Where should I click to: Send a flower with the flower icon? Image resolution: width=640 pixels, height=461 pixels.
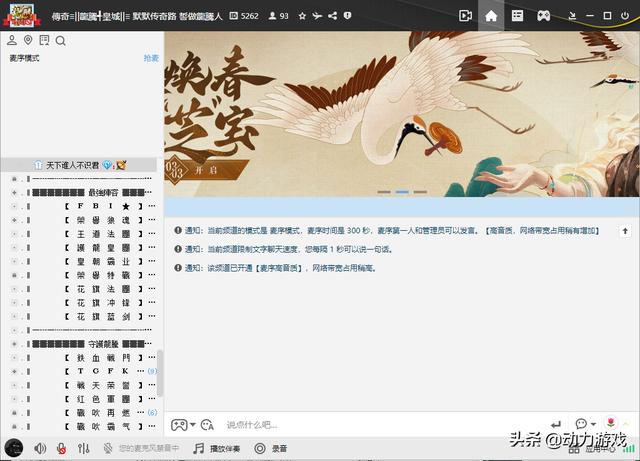(x=611, y=423)
